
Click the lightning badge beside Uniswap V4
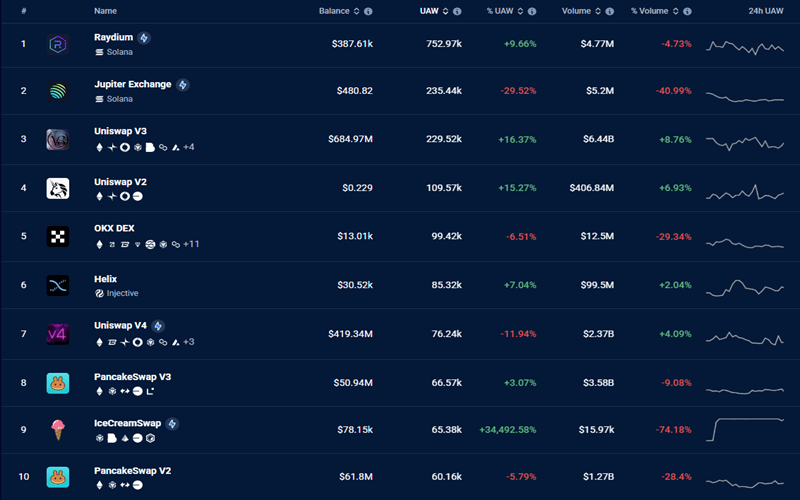pos(158,326)
